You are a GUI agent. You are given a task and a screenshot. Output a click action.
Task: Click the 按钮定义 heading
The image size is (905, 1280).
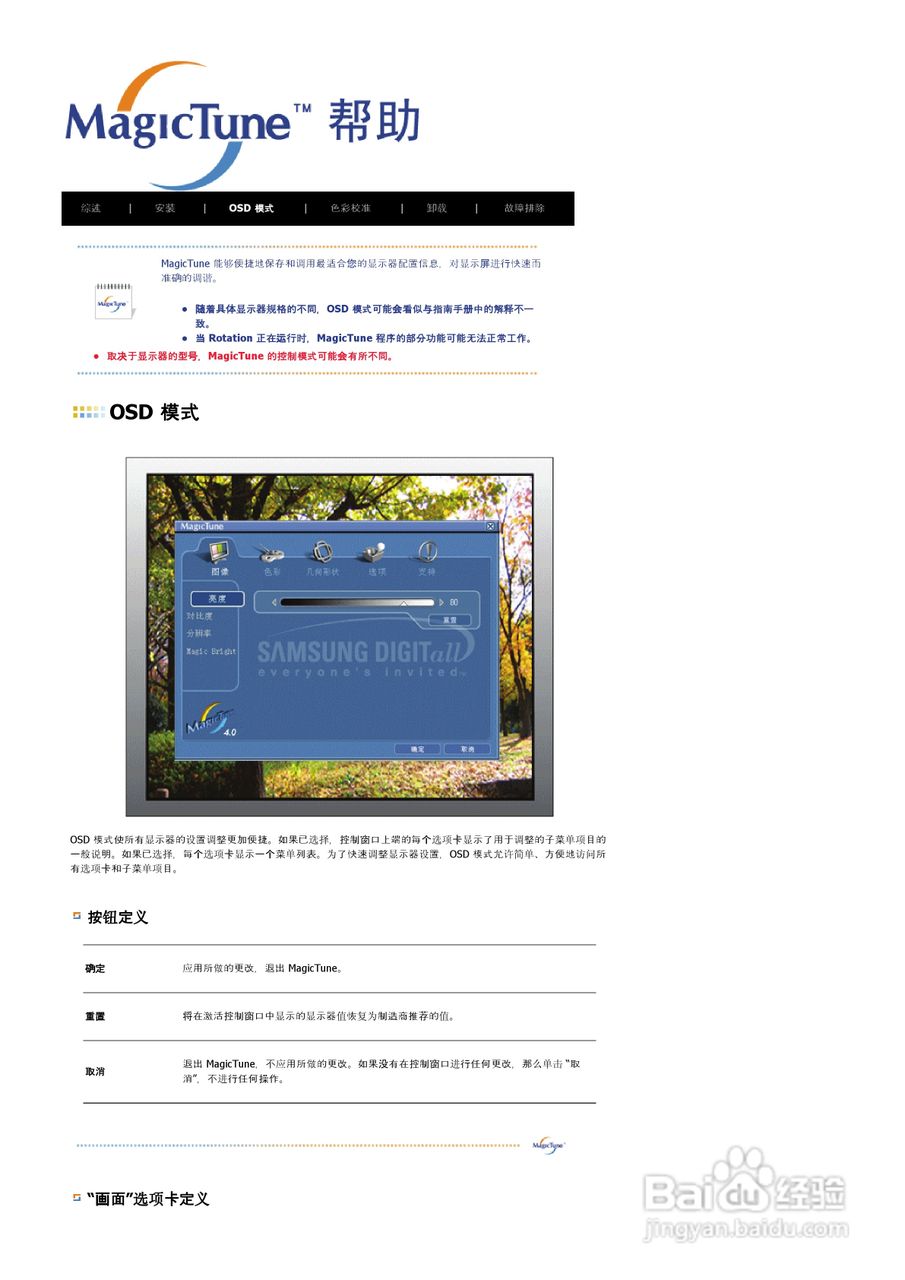[x=118, y=917]
